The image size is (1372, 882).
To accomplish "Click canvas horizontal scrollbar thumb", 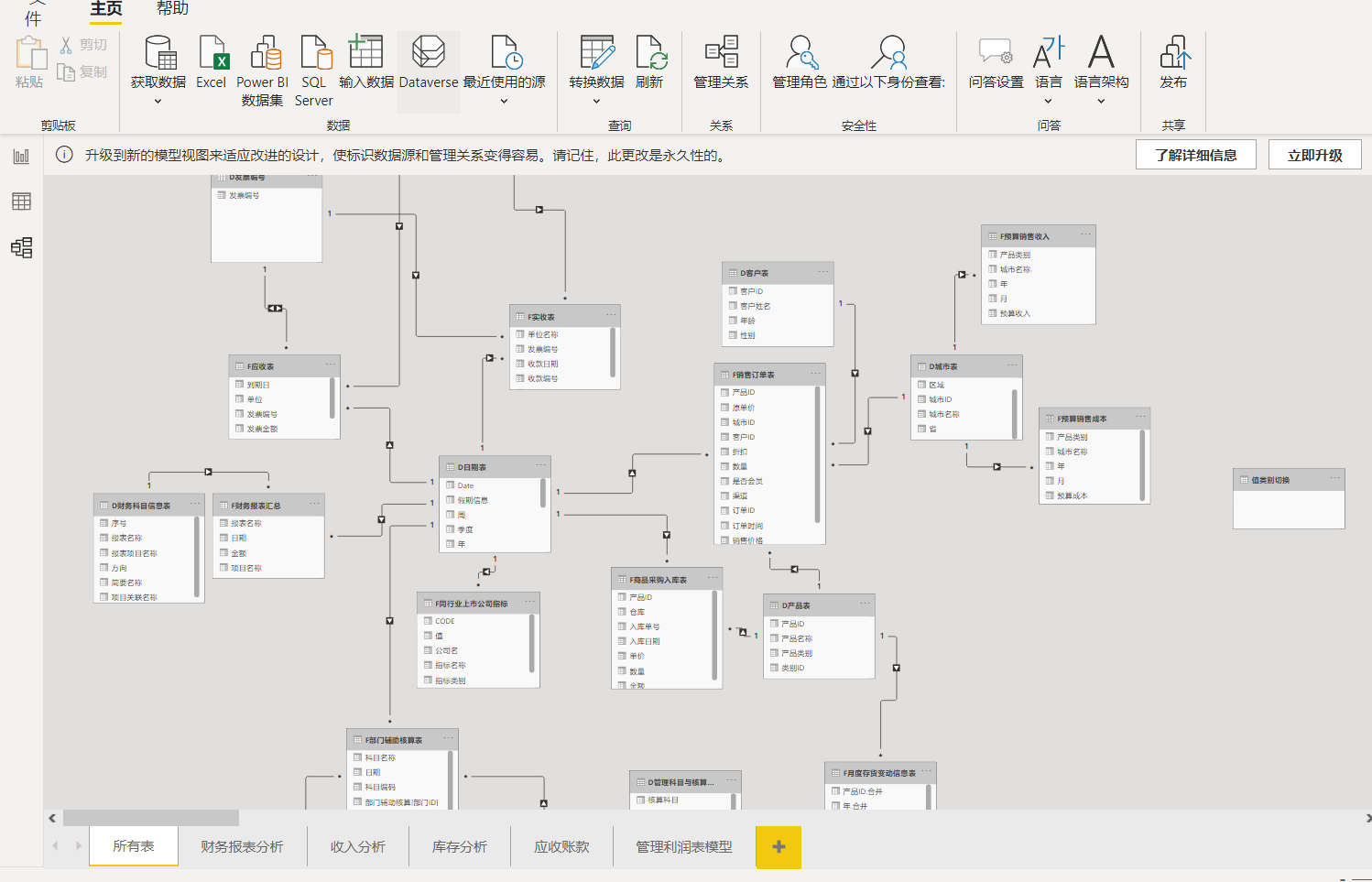I will [x=150, y=818].
